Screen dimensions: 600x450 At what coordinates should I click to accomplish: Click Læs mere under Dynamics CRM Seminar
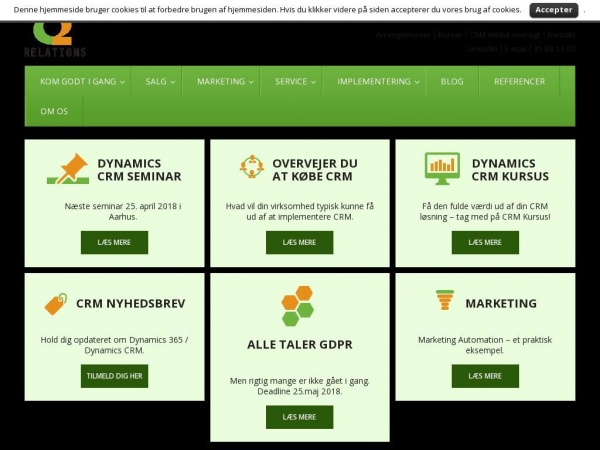(114, 242)
